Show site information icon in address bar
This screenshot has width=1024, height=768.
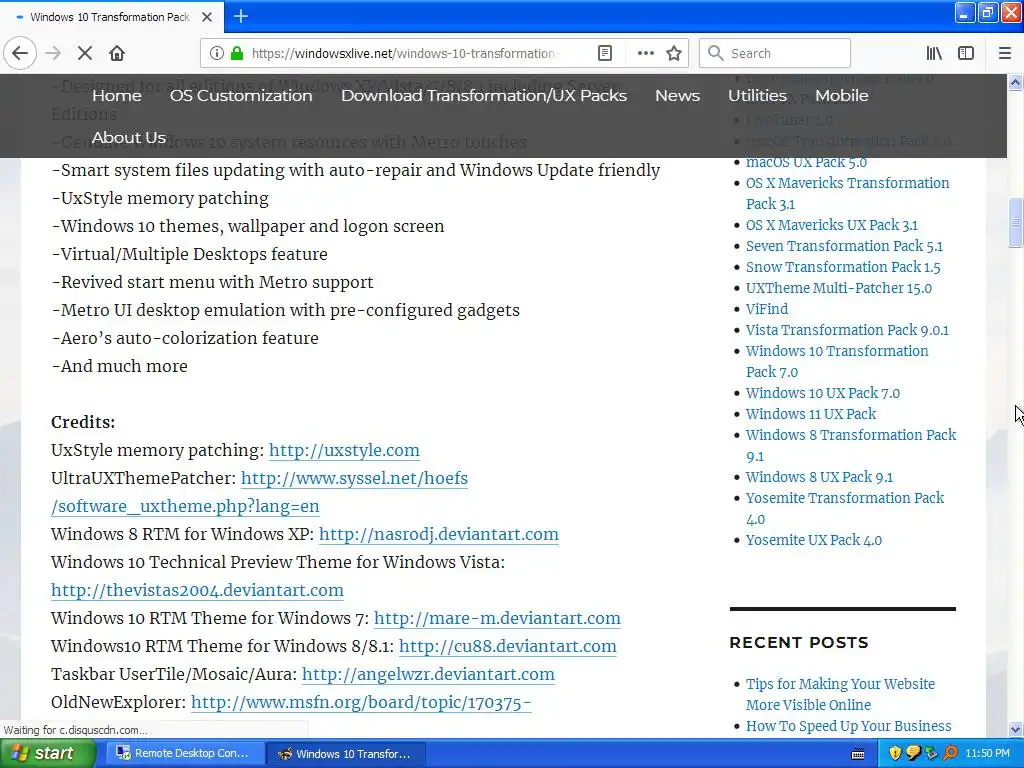[x=216, y=53]
